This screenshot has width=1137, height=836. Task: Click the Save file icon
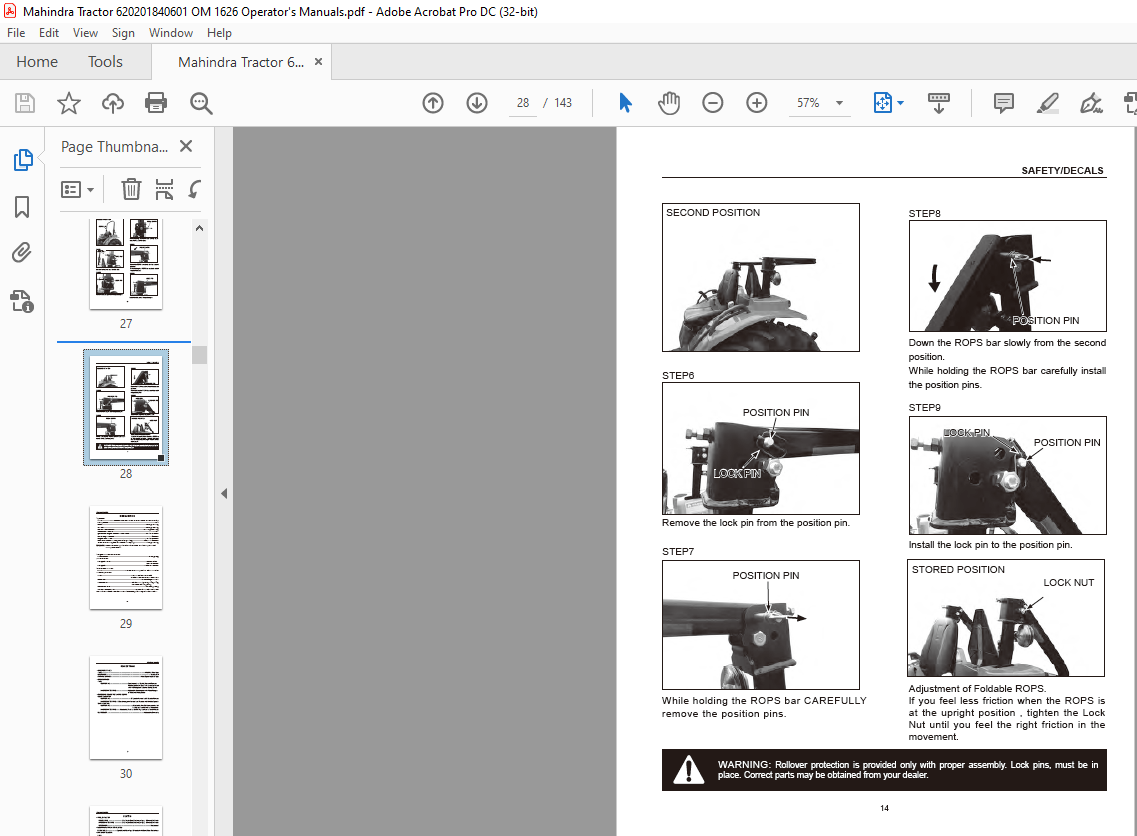(25, 103)
